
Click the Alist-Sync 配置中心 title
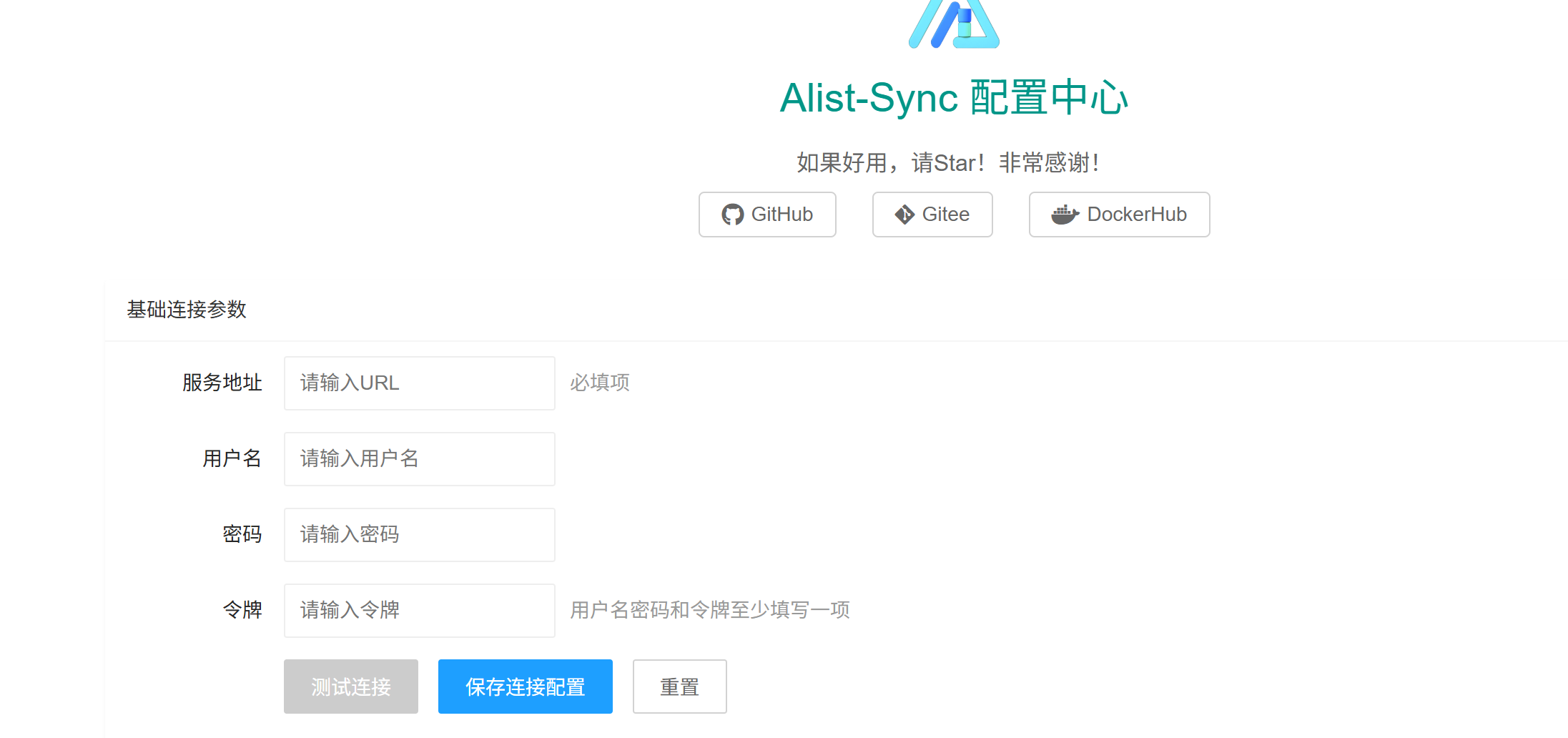954,98
